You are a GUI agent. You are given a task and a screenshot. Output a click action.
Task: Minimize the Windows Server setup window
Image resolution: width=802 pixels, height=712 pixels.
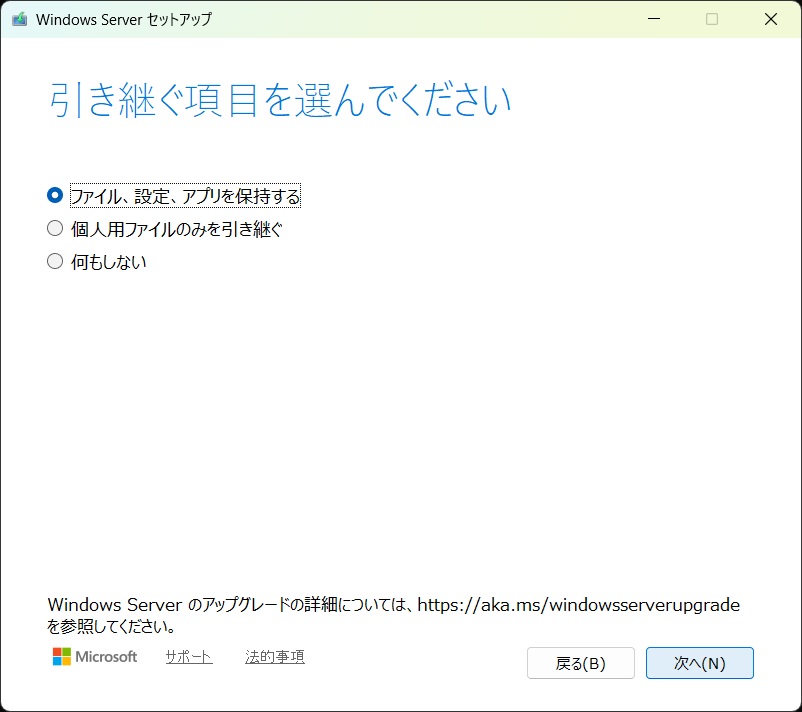coord(653,19)
